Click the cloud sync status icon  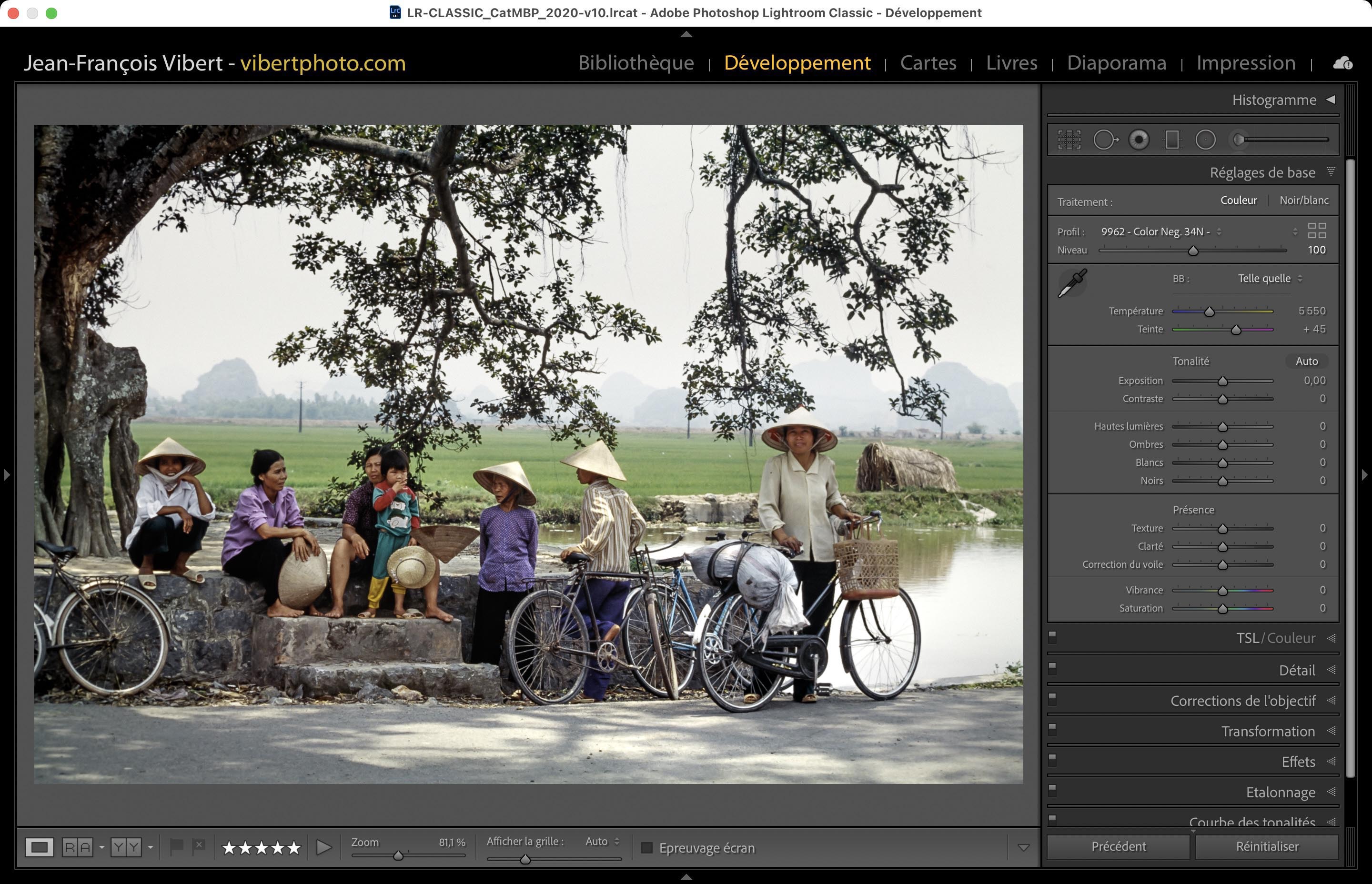pos(1342,63)
